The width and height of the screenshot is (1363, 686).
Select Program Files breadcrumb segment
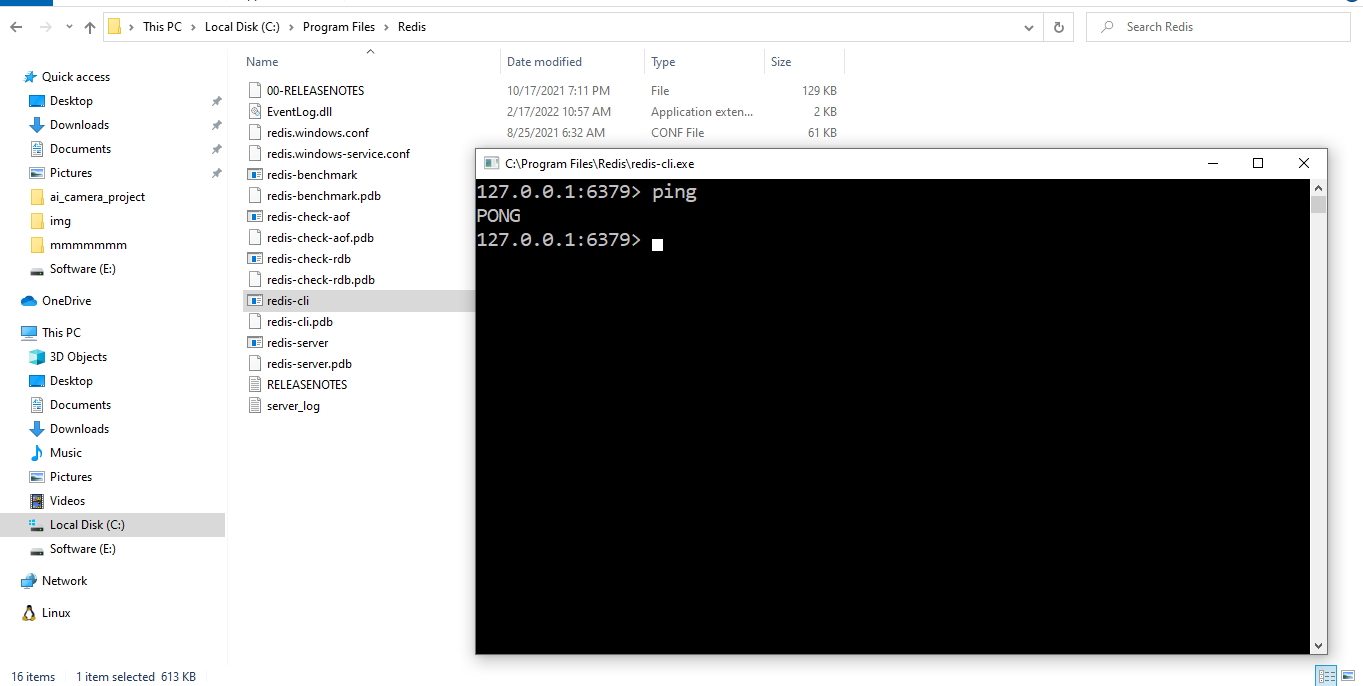tap(339, 27)
